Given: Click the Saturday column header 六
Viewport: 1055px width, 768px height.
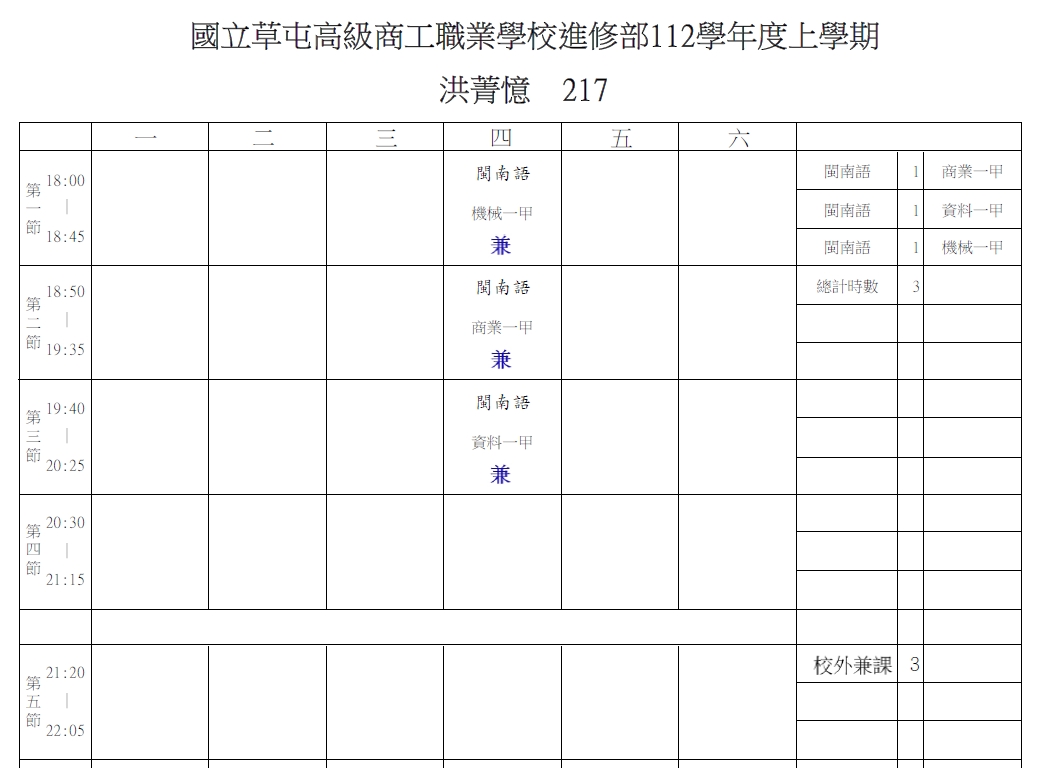Looking at the screenshot, I should click(738, 138).
